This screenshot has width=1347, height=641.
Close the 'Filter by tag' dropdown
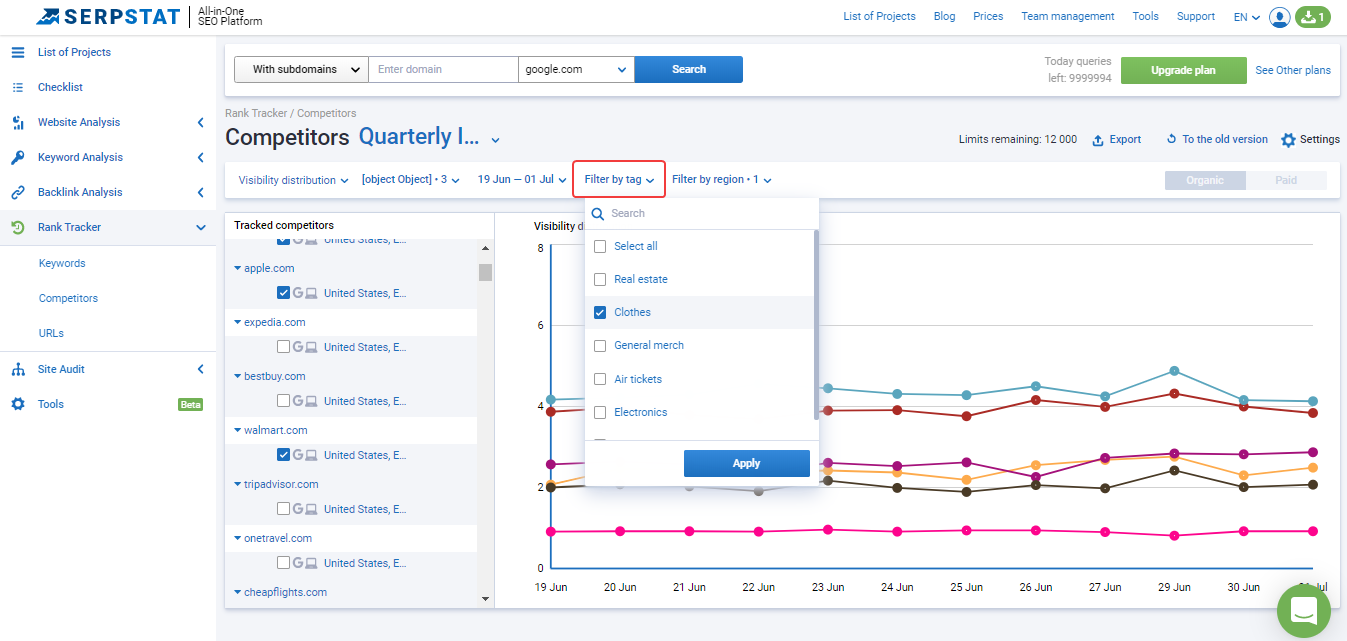[x=619, y=180]
